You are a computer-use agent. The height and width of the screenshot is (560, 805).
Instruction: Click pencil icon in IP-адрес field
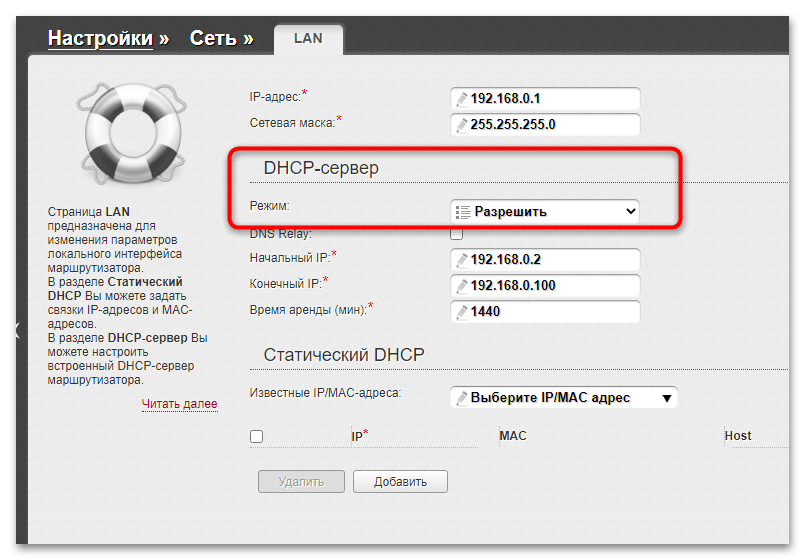pyautogui.click(x=461, y=99)
